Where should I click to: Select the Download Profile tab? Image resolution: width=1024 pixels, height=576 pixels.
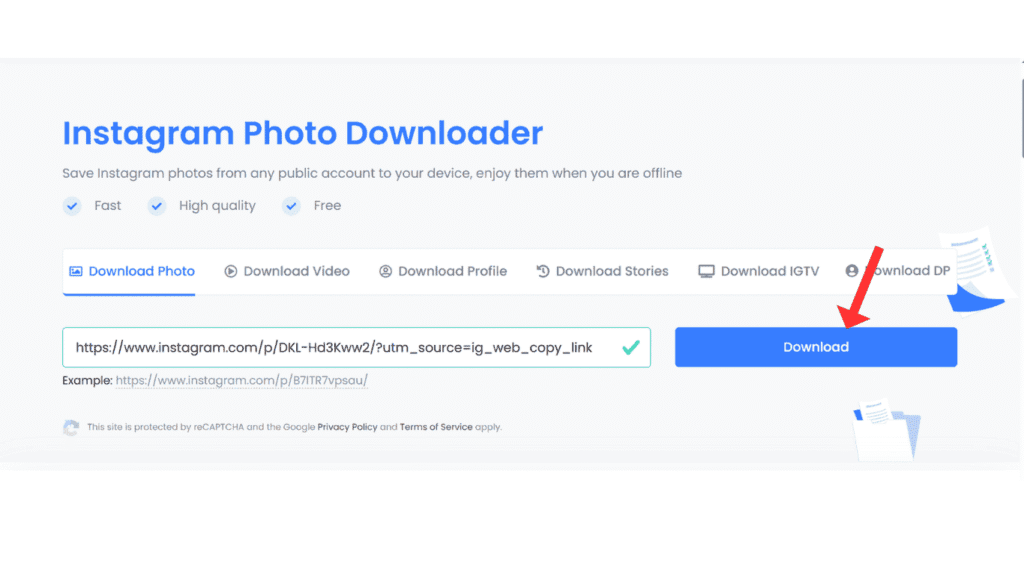(x=452, y=271)
